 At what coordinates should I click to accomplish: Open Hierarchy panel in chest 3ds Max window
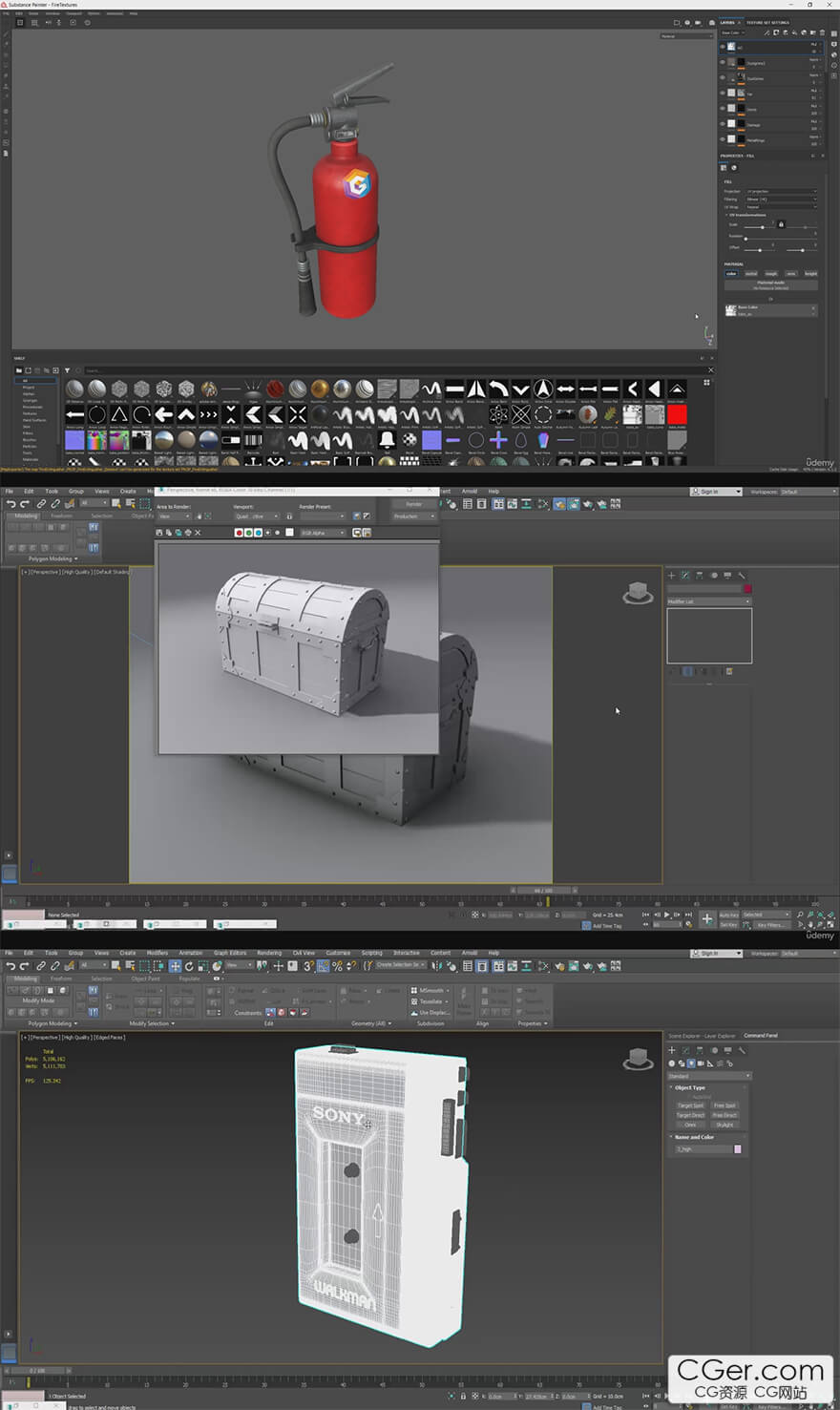click(700, 576)
